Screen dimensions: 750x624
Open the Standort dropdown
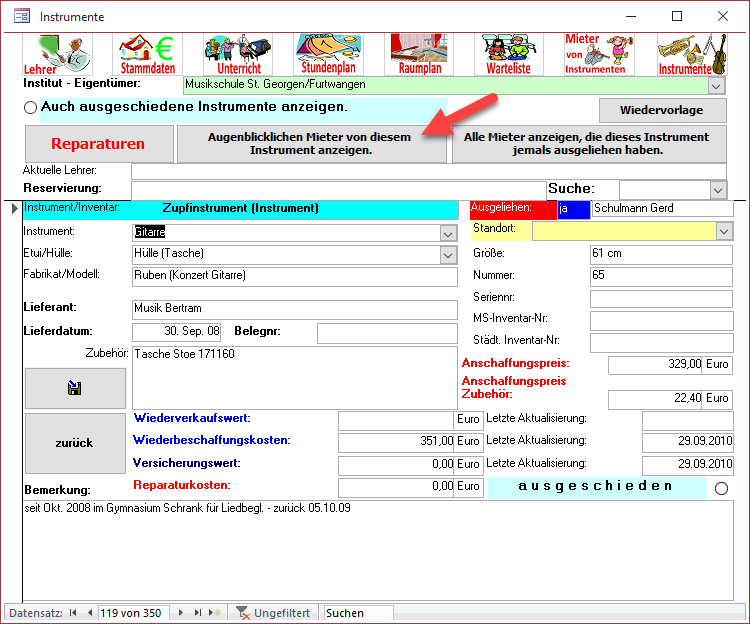click(725, 231)
